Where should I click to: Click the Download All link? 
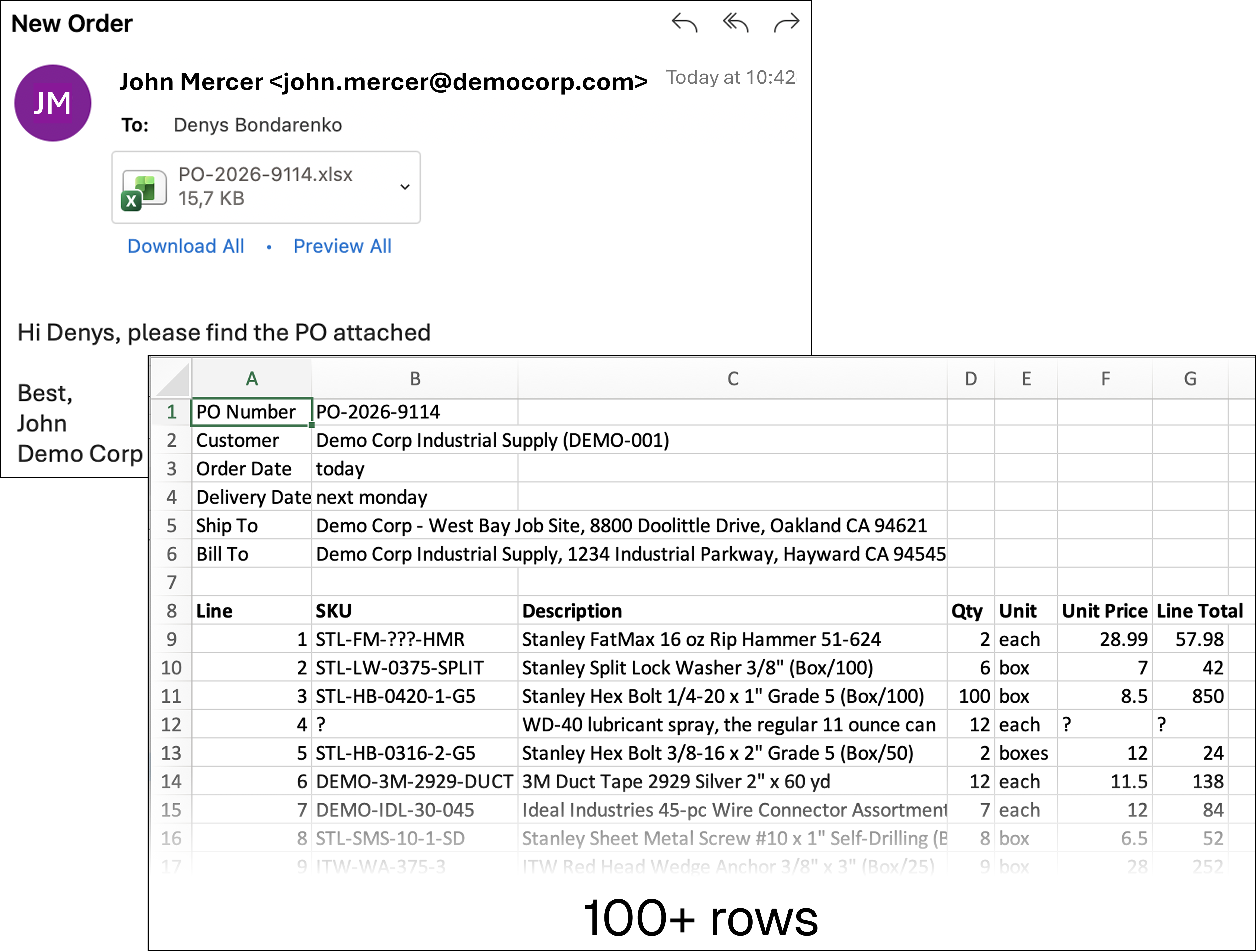pyautogui.click(x=186, y=246)
